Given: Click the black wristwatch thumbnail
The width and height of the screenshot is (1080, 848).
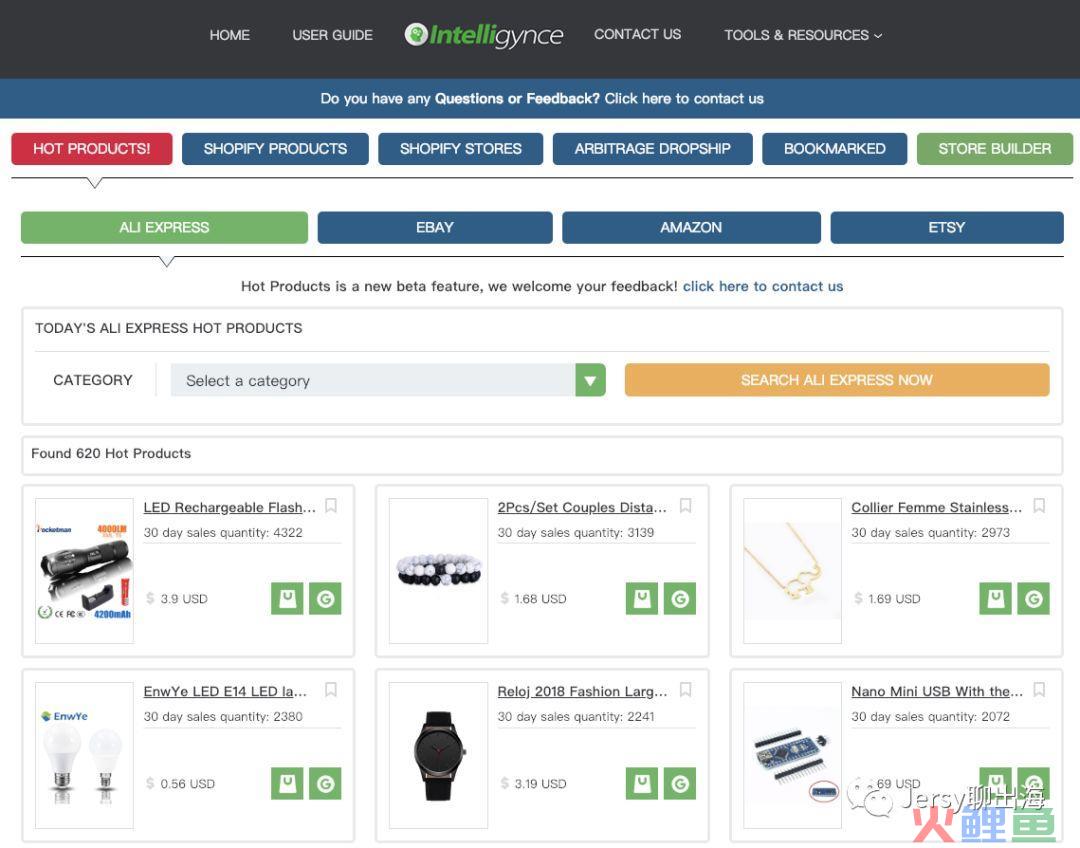Looking at the screenshot, I should (439, 755).
